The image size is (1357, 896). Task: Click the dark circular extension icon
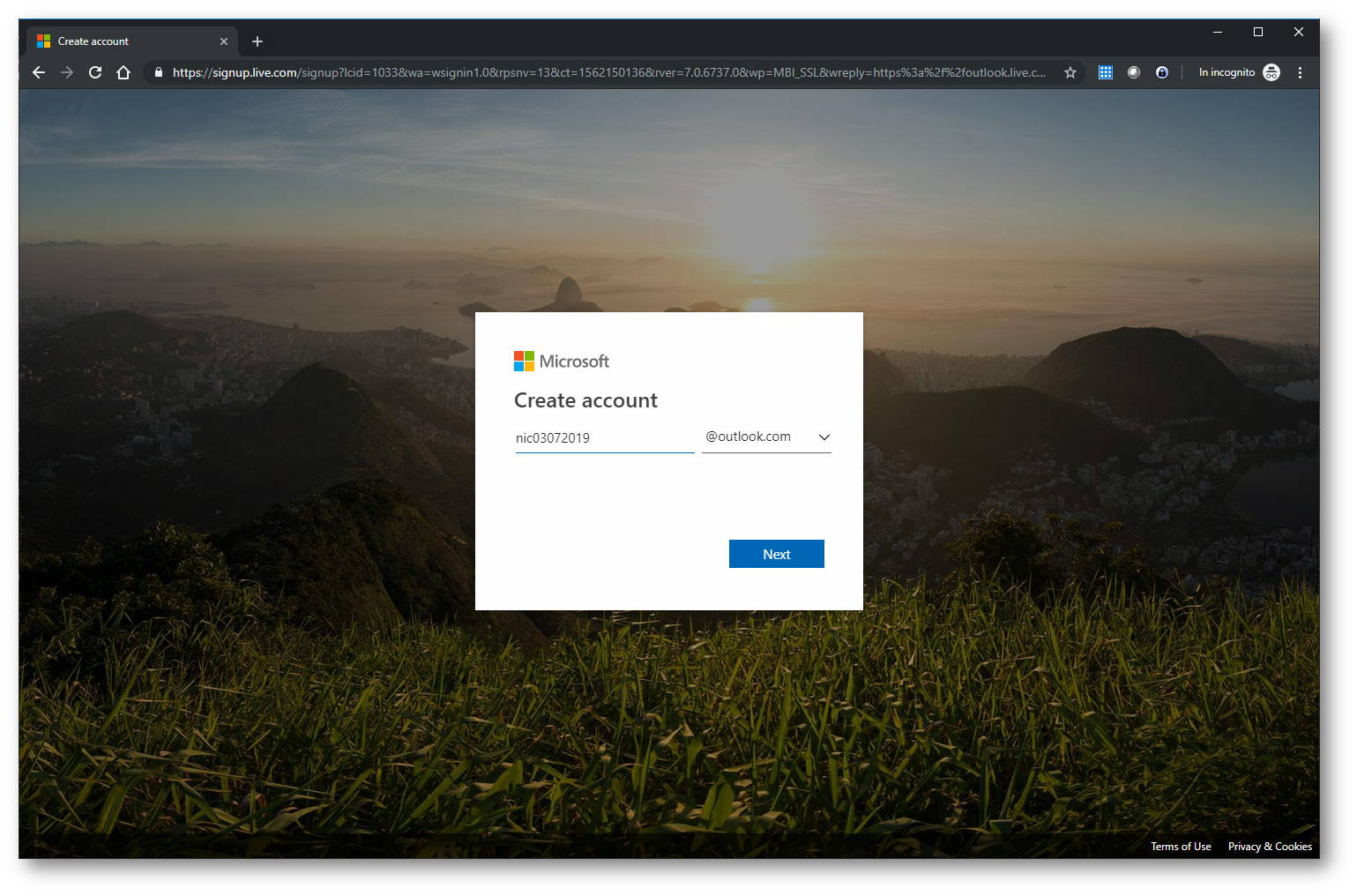click(x=1162, y=72)
